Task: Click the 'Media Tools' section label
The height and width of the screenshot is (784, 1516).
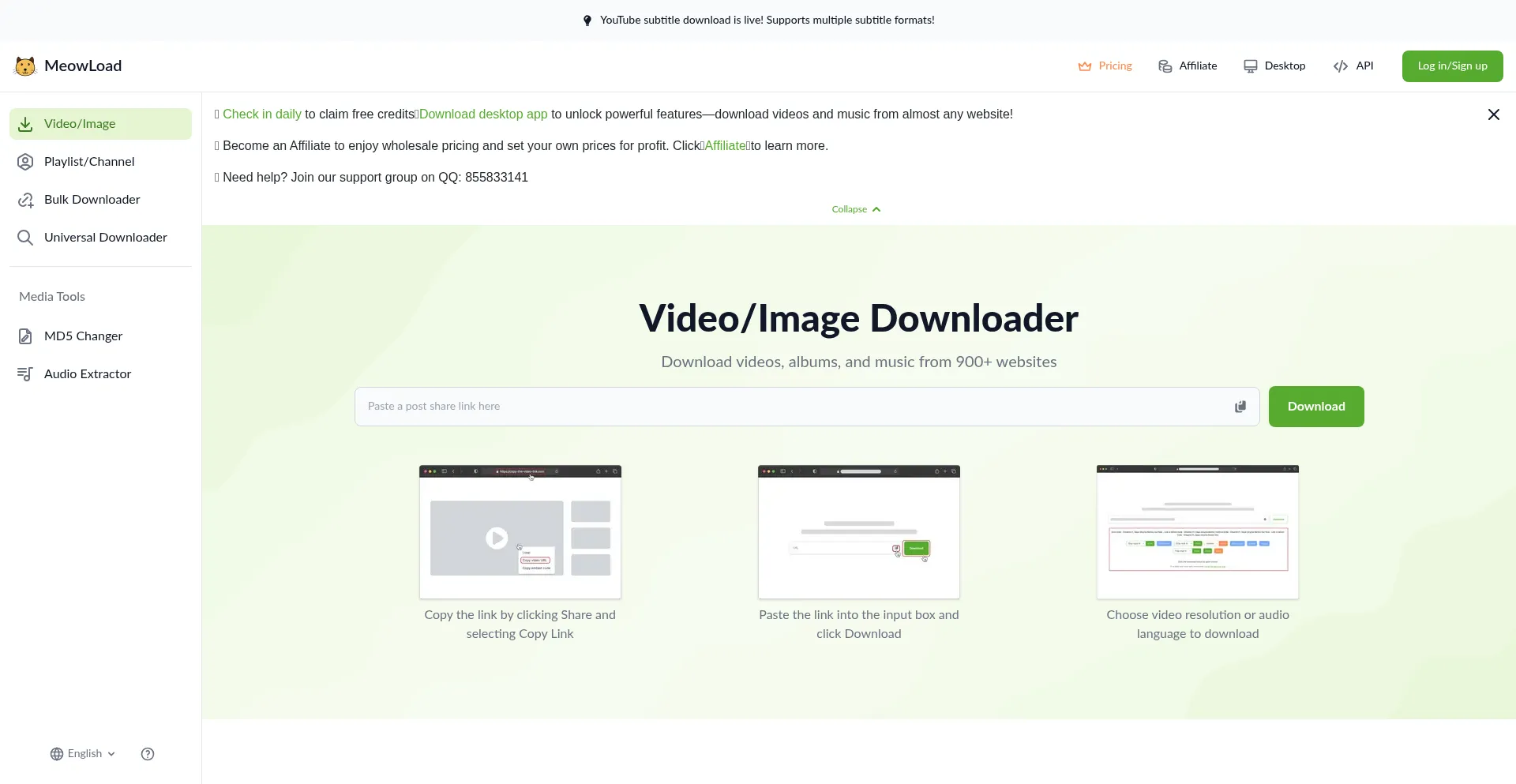Action: click(x=52, y=297)
